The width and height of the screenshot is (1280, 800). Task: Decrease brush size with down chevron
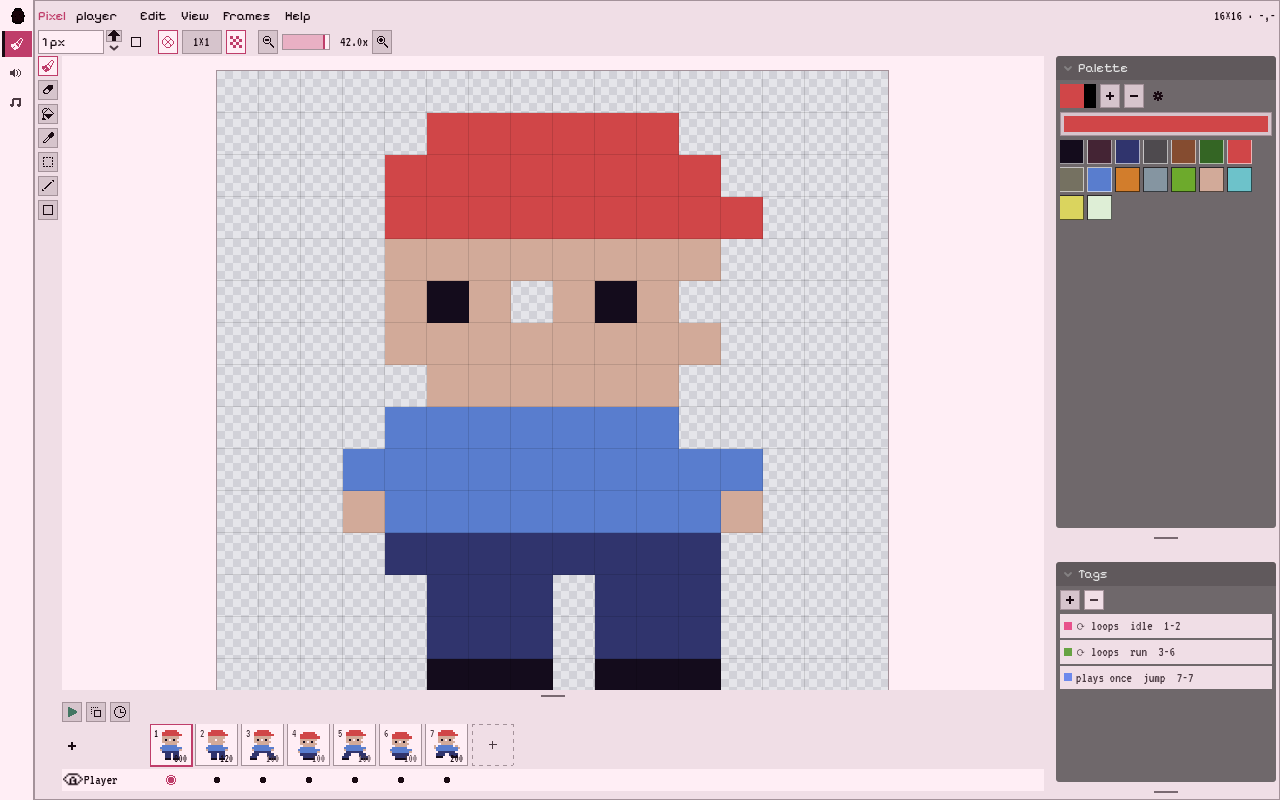coord(114,48)
